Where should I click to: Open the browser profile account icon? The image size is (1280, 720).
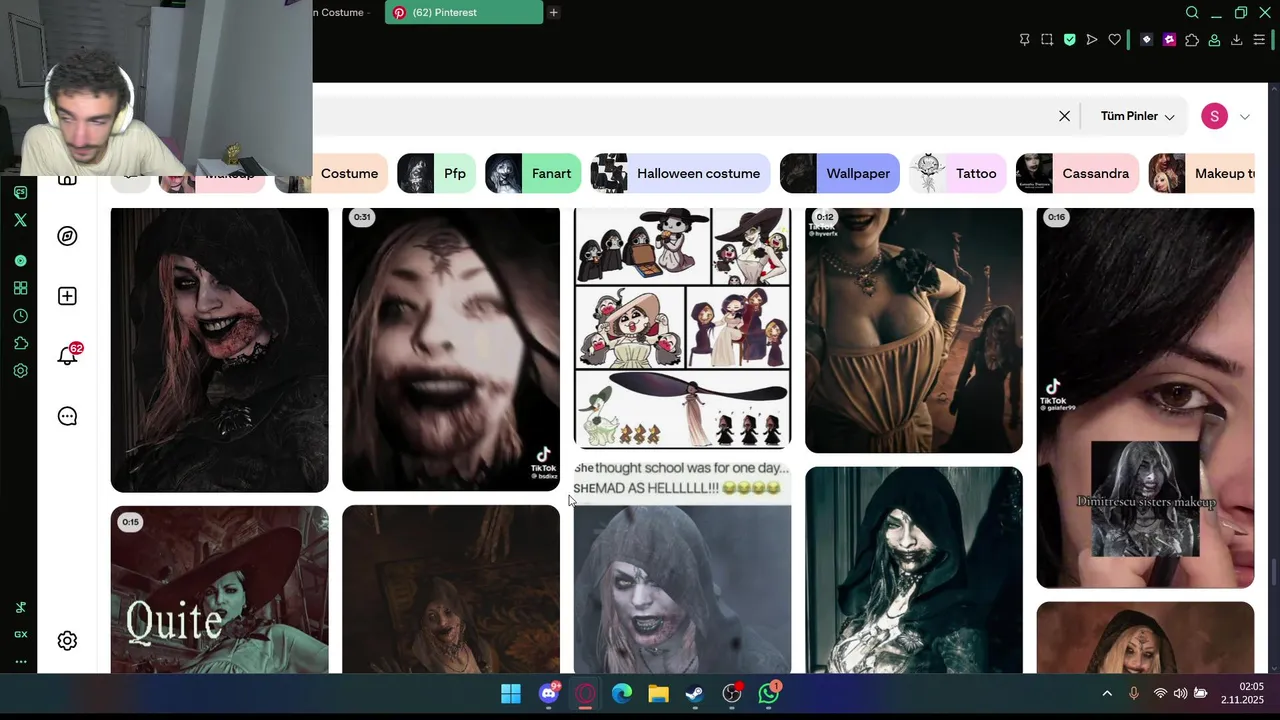click(x=1214, y=40)
